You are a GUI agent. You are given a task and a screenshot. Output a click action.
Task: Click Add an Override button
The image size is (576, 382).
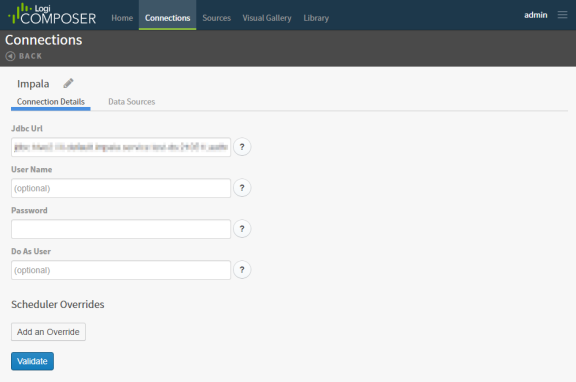click(x=48, y=332)
